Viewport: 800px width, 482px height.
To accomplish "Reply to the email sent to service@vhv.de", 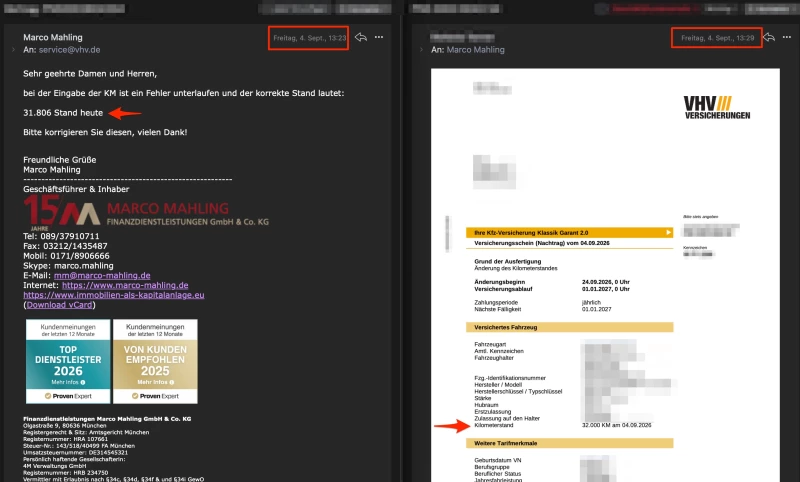I will click(x=361, y=37).
